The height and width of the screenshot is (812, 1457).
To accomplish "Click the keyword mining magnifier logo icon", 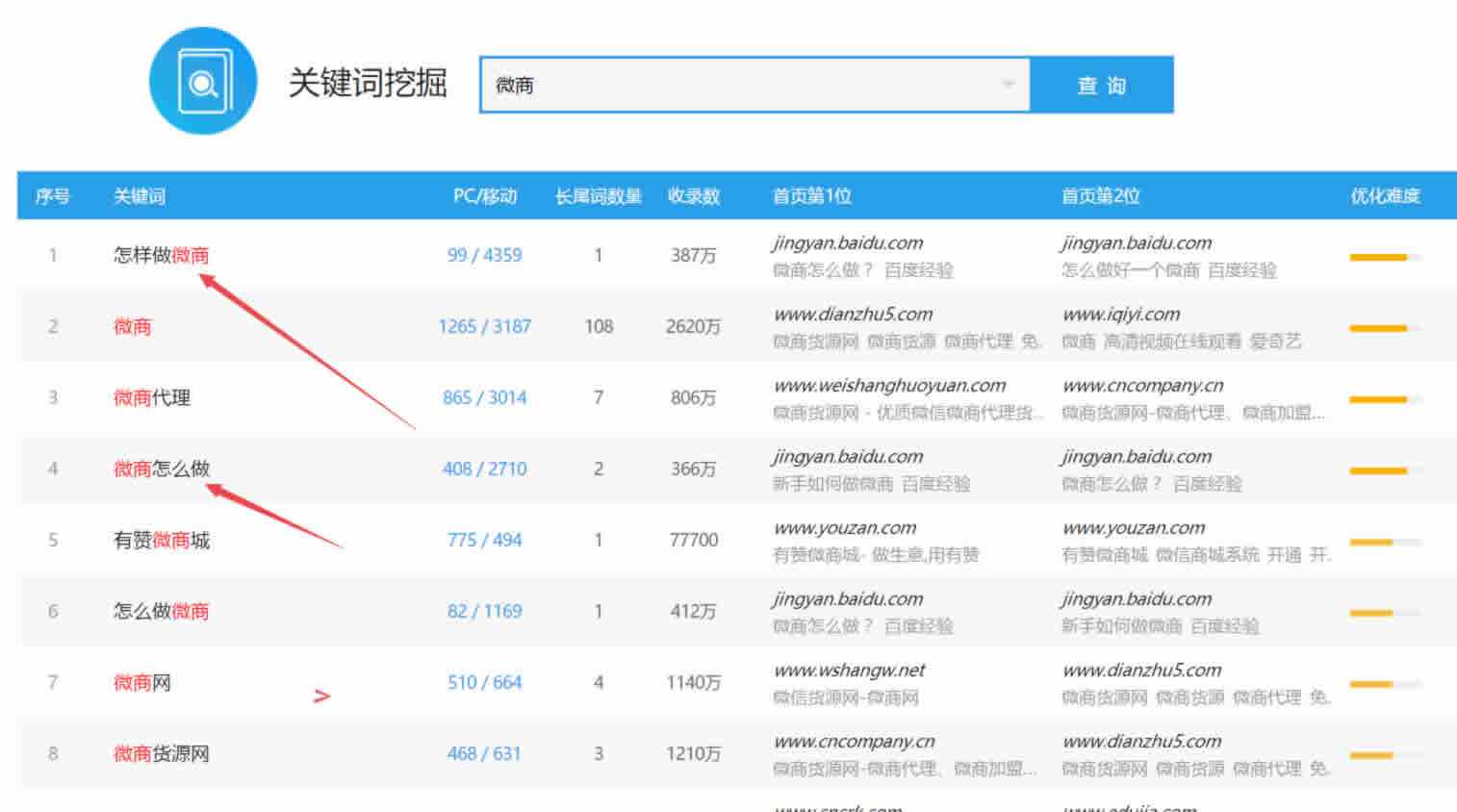I will tap(203, 82).
